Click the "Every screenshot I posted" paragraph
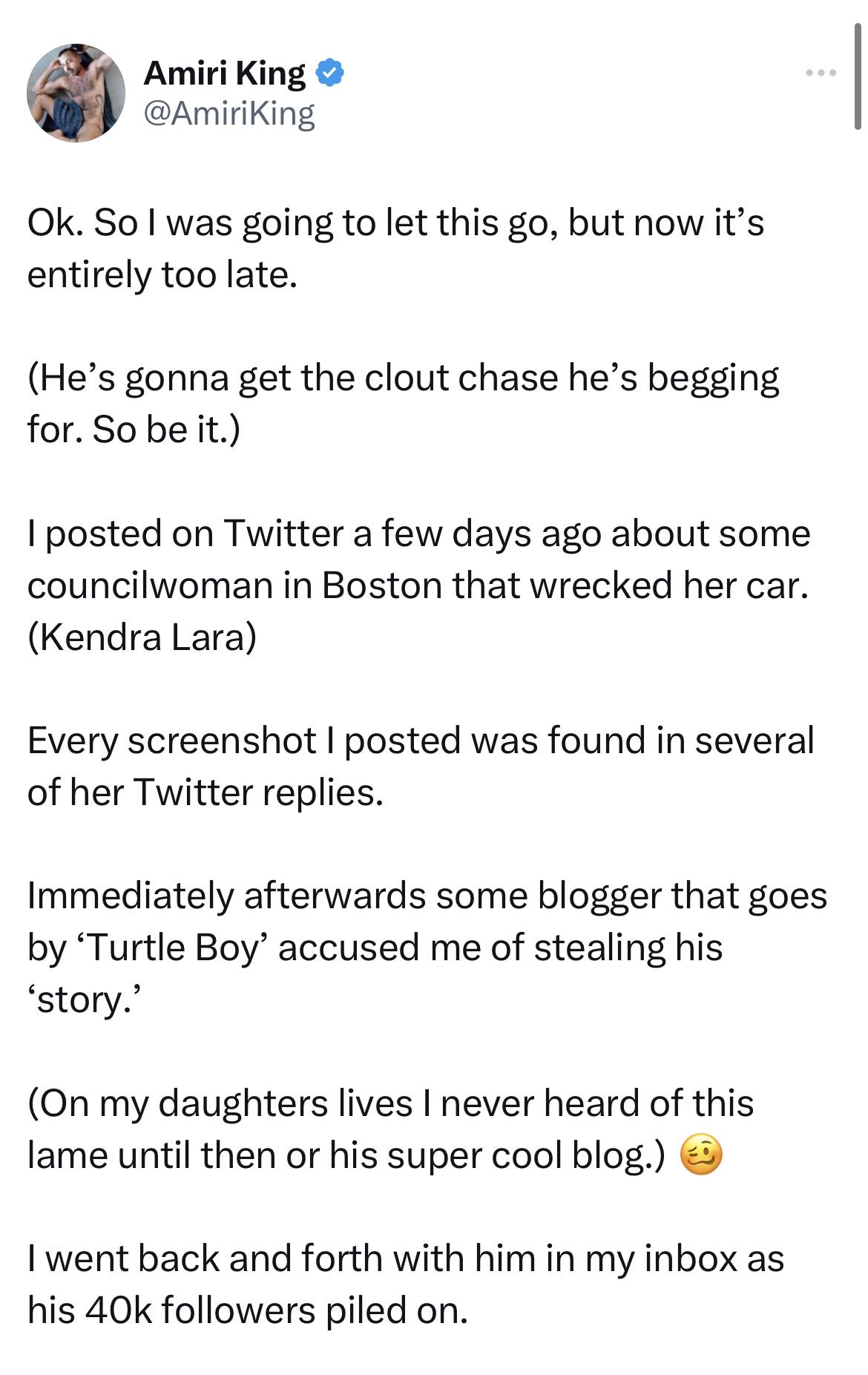This screenshot has height=1375, width=868. tap(420, 741)
